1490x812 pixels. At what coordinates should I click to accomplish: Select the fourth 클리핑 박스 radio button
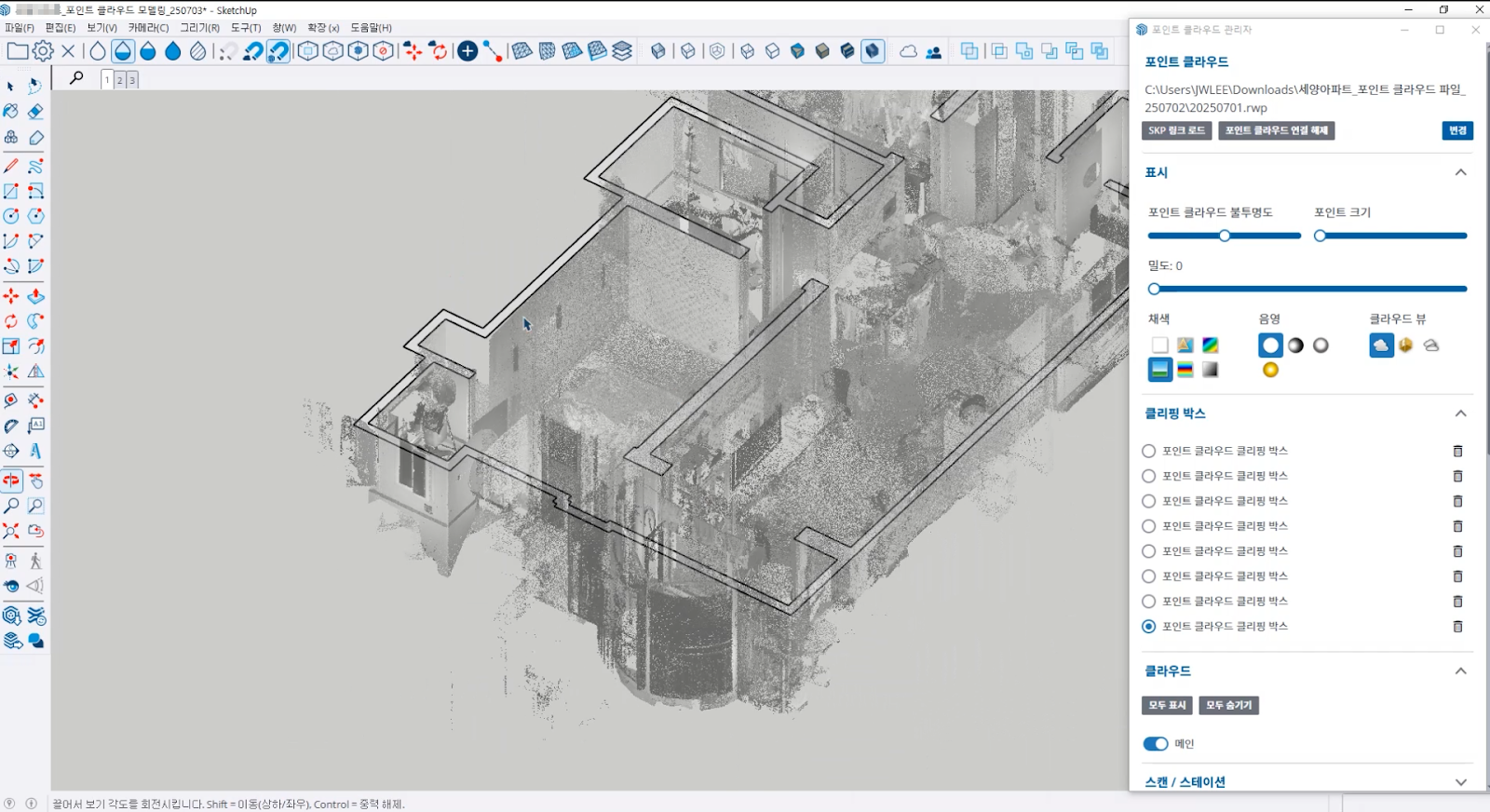pos(1149,526)
